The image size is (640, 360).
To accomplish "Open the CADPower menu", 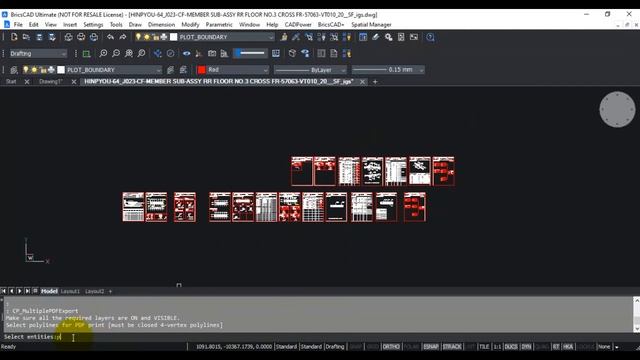I will click(298, 24).
